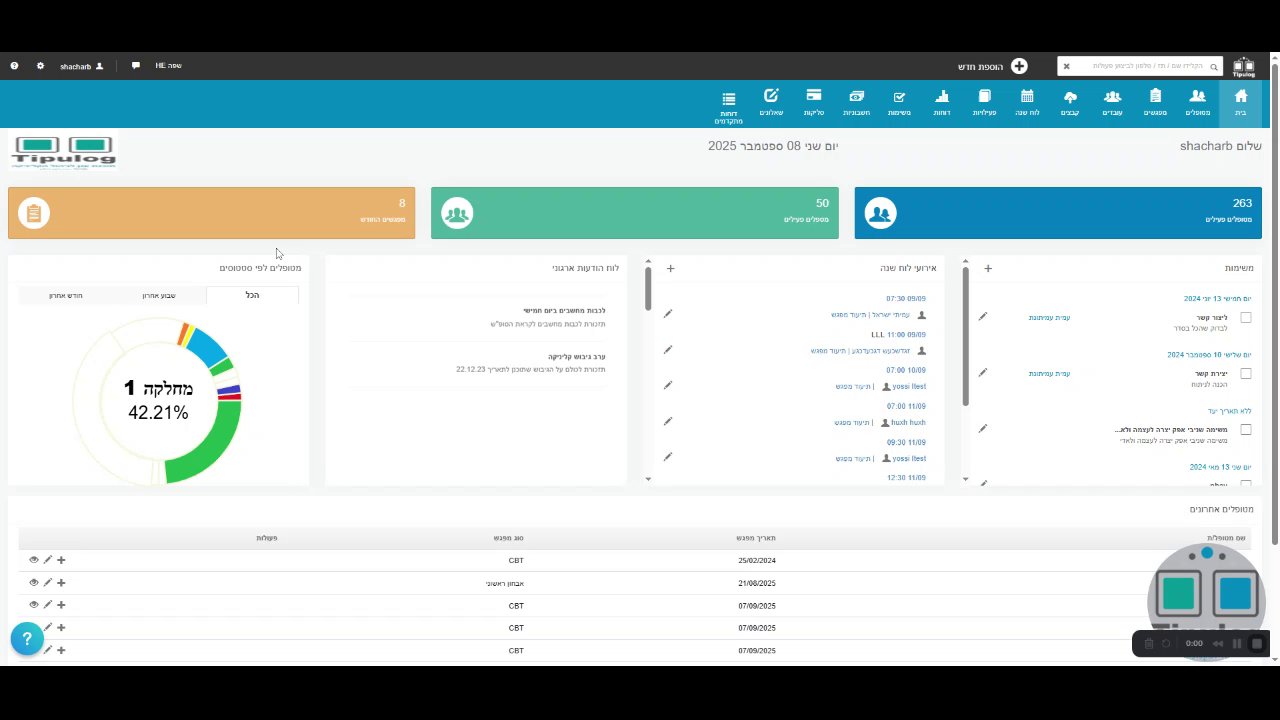
Task: Check the task 'יצירת קשר' checkbox
Action: coord(1245,374)
